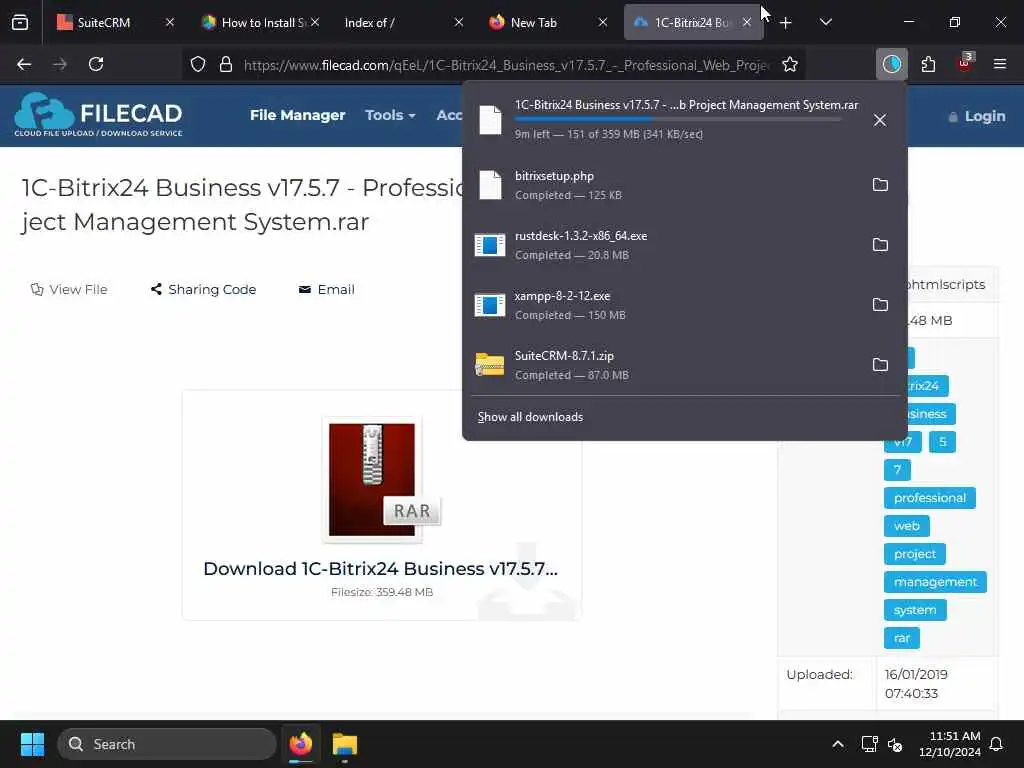1024x768 pixels.
Task: Open File Manager menu item
Action: [297, 115]
